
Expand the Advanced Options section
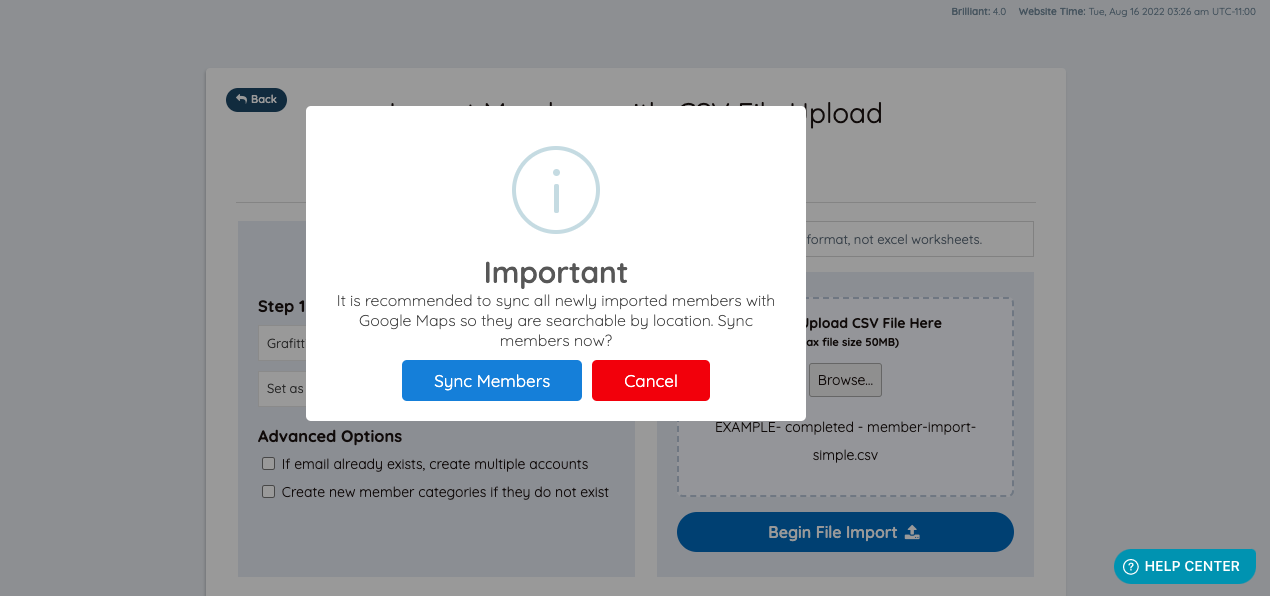(x=330, y=436)
